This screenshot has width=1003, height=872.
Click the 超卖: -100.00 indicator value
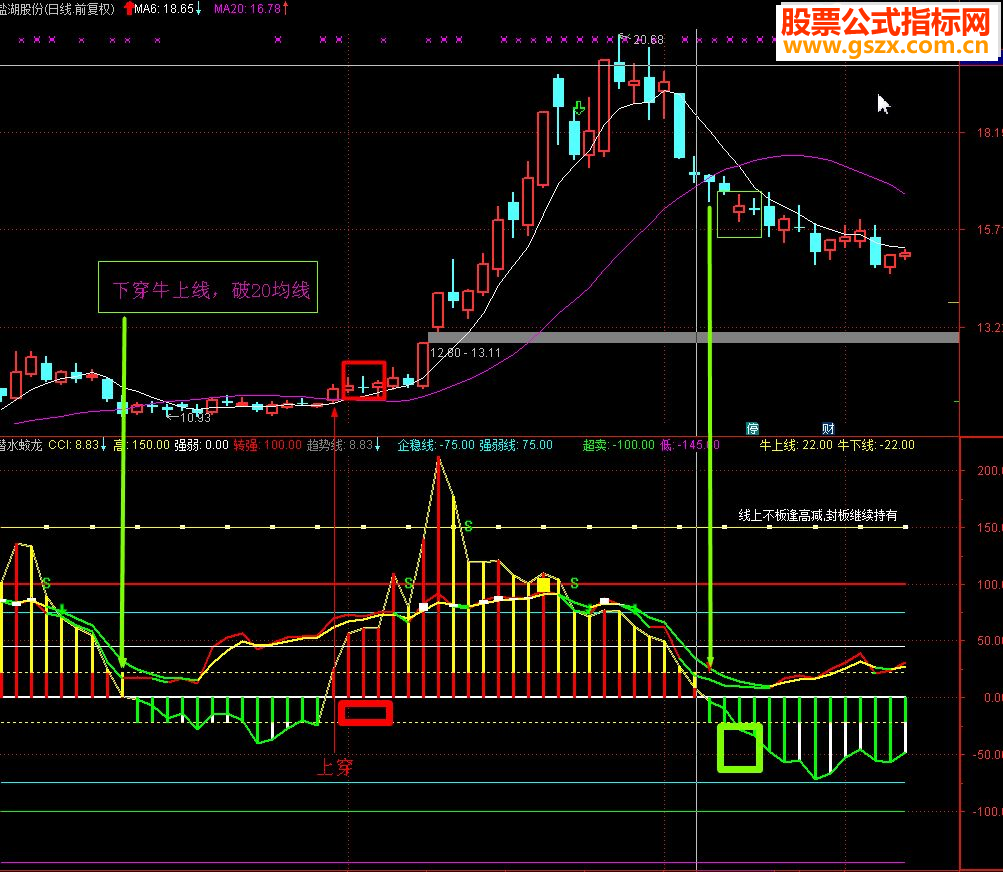(619, 445)
